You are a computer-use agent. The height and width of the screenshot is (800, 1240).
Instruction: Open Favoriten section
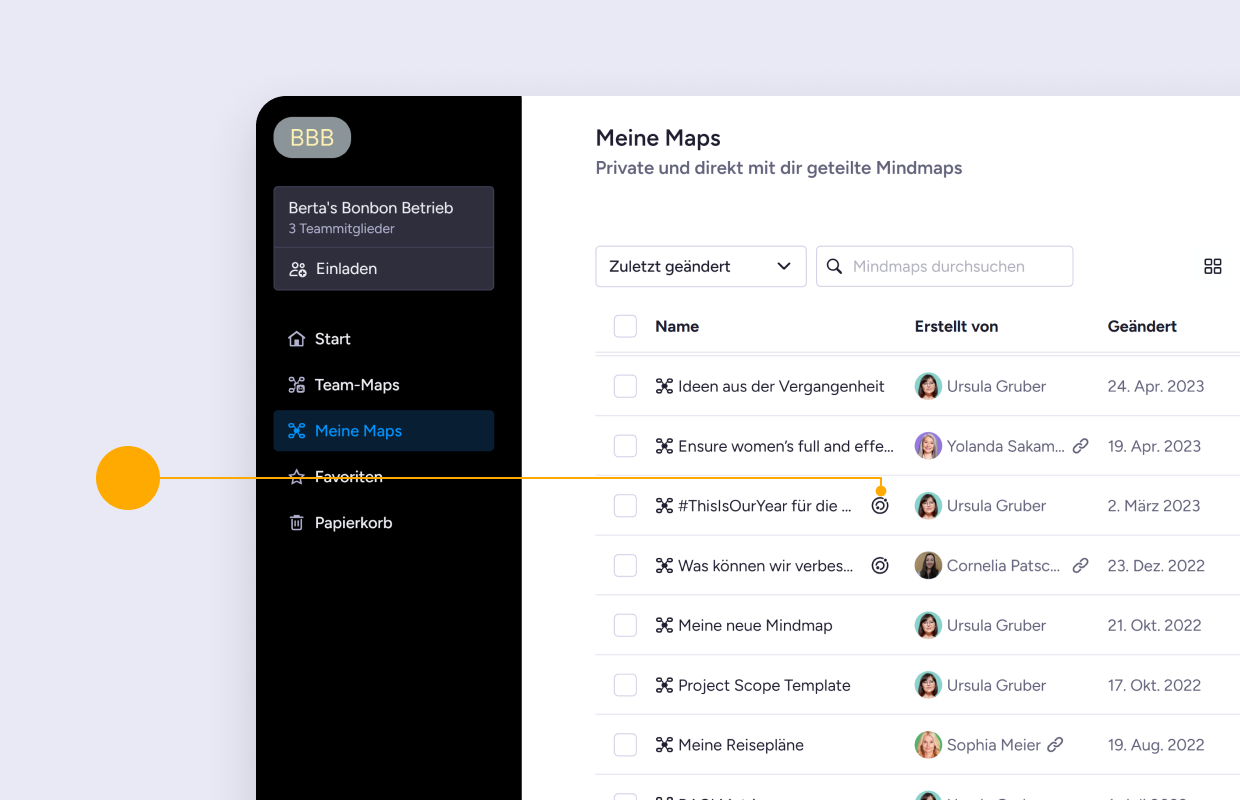point(384,477)
